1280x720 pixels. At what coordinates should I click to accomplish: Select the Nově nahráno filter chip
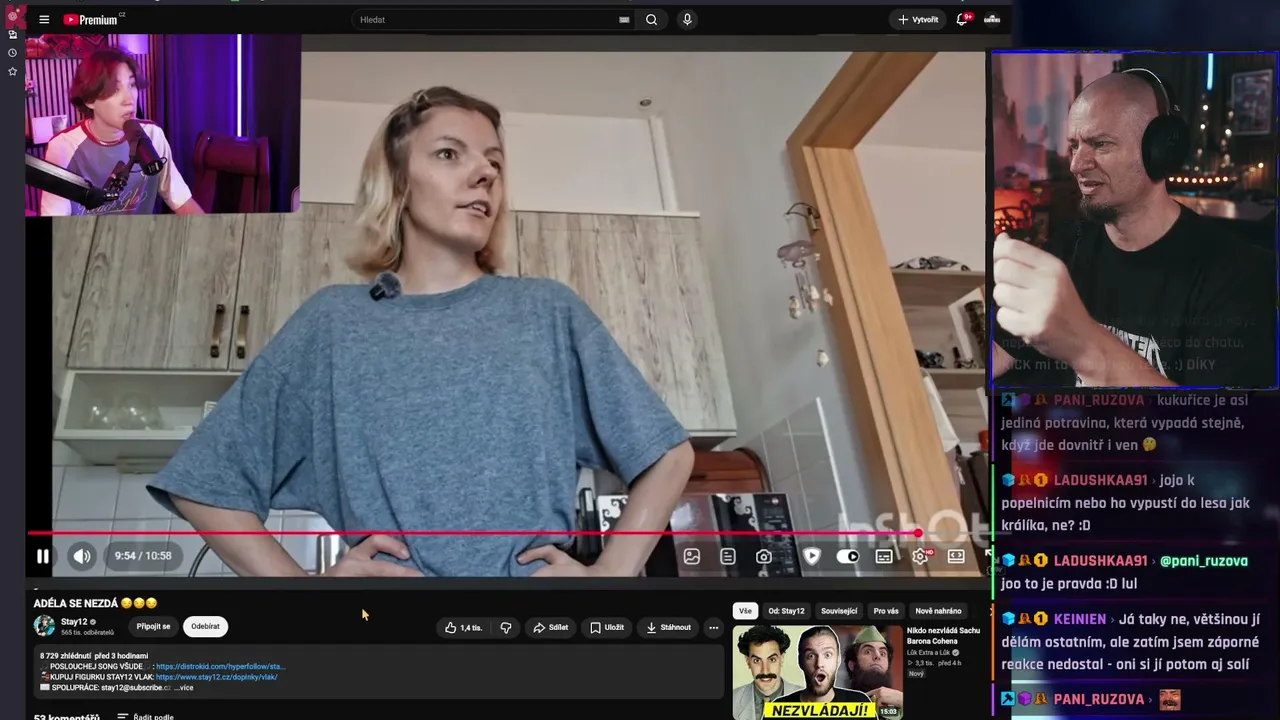point(938,611)
